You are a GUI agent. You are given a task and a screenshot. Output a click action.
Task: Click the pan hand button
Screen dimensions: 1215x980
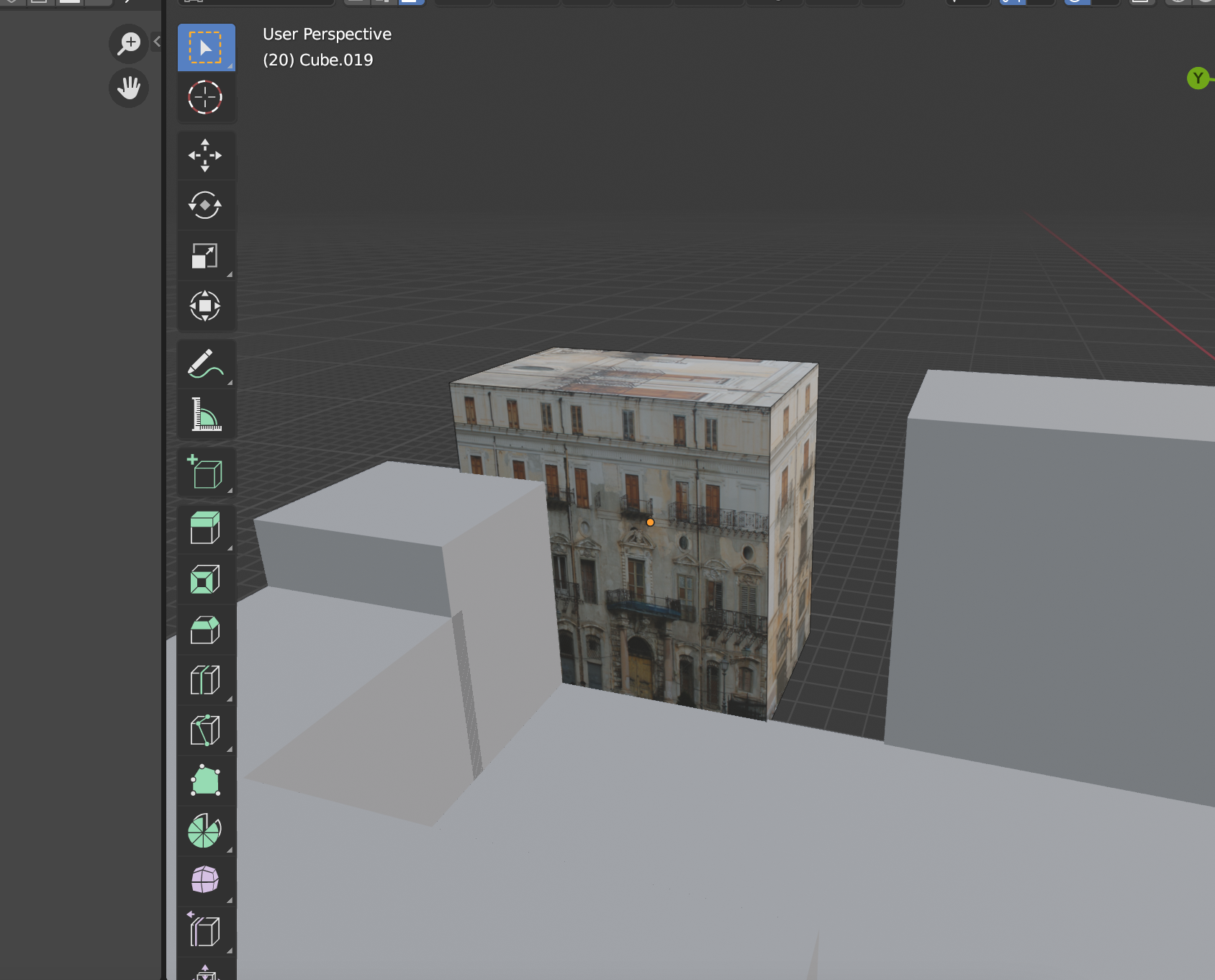click(129, 88)
